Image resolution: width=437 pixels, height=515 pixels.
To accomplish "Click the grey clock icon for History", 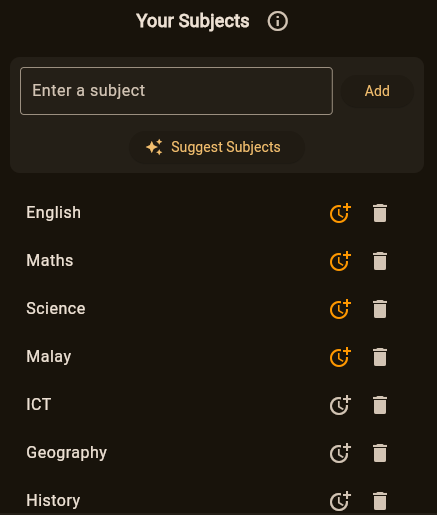I will click(340, 501).
